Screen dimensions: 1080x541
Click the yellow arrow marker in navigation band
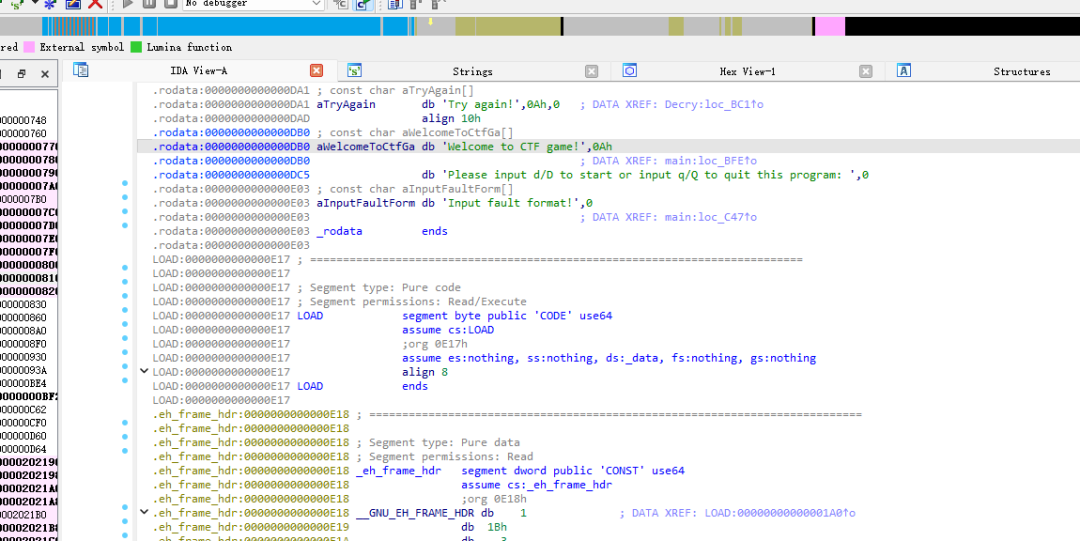[430, 22]
